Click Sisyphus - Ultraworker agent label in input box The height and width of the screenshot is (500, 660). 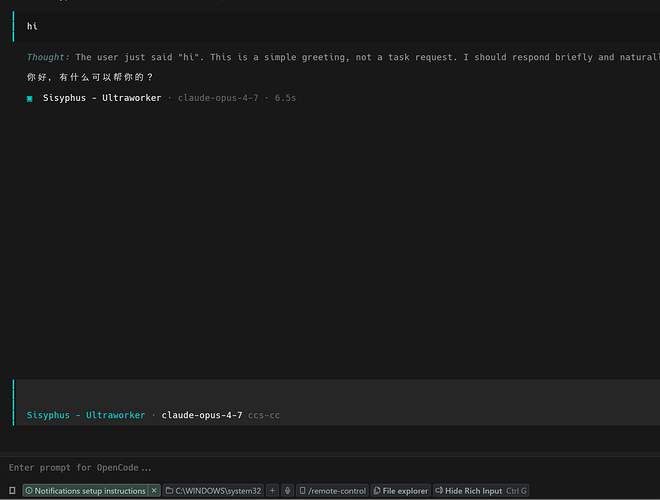coord(86,415)
